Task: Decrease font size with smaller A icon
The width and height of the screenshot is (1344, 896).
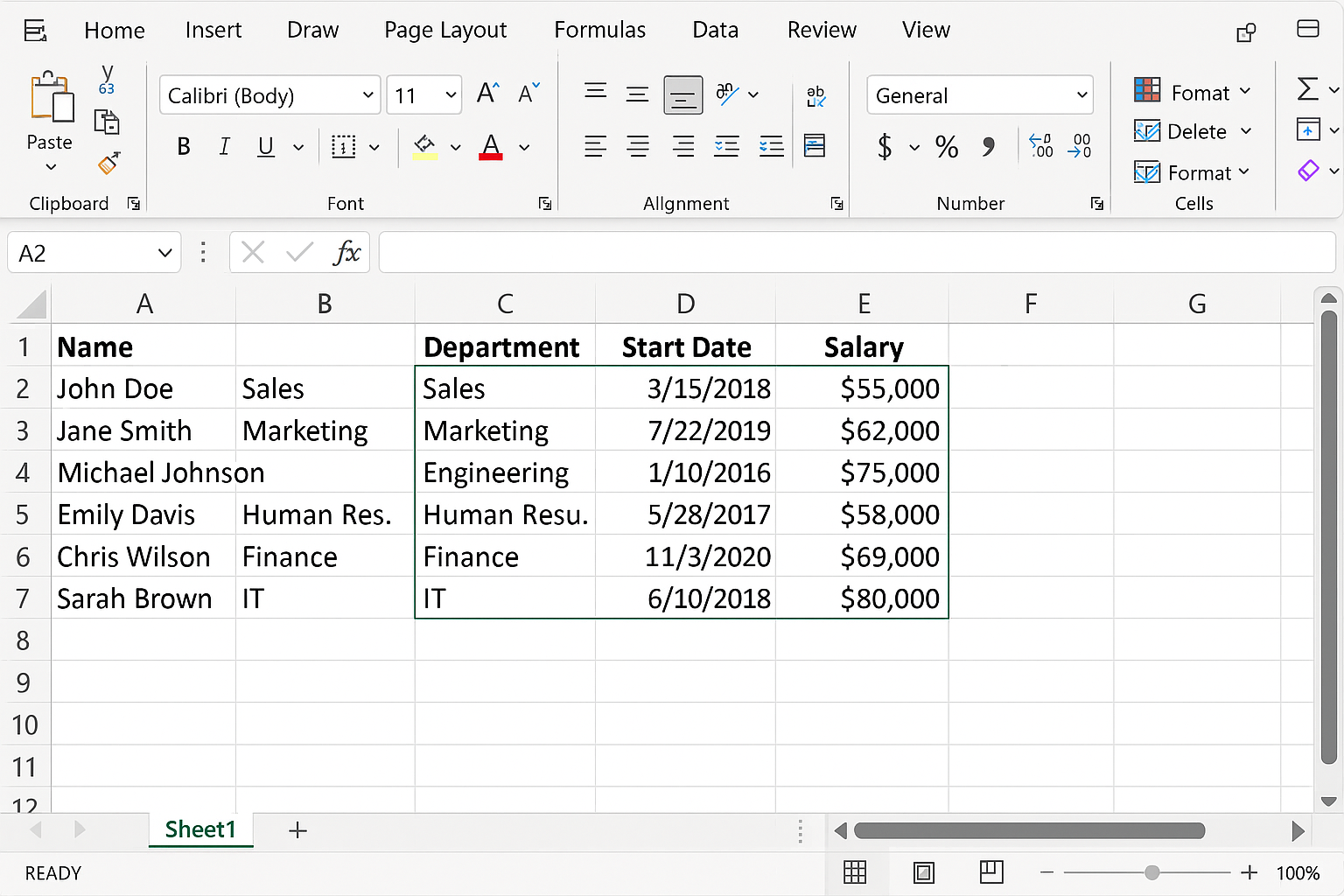Action: (529, 93)
